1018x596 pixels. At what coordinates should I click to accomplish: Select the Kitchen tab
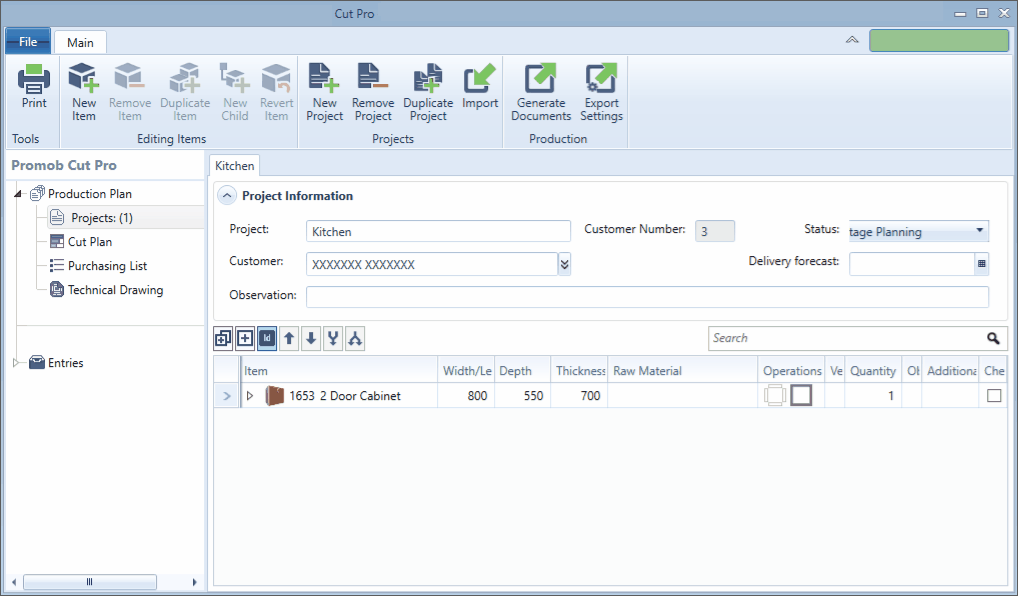point(234,166)
